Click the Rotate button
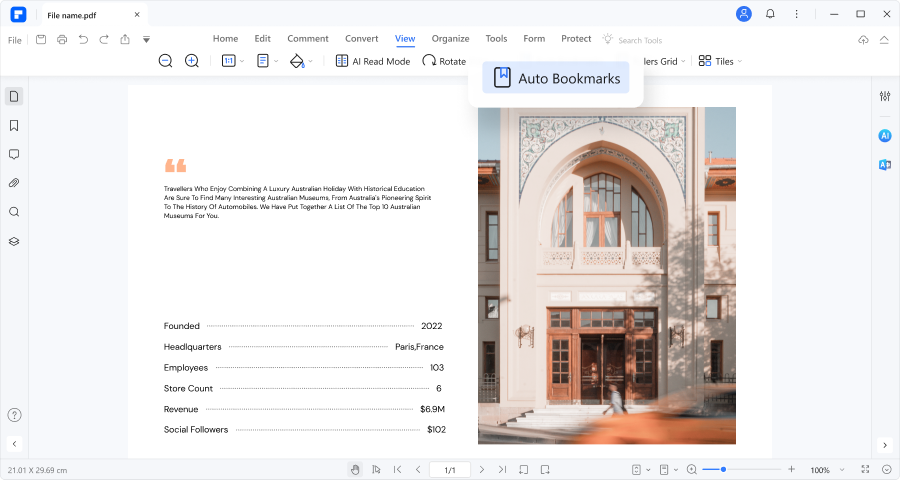 click(x=444, y=61)
